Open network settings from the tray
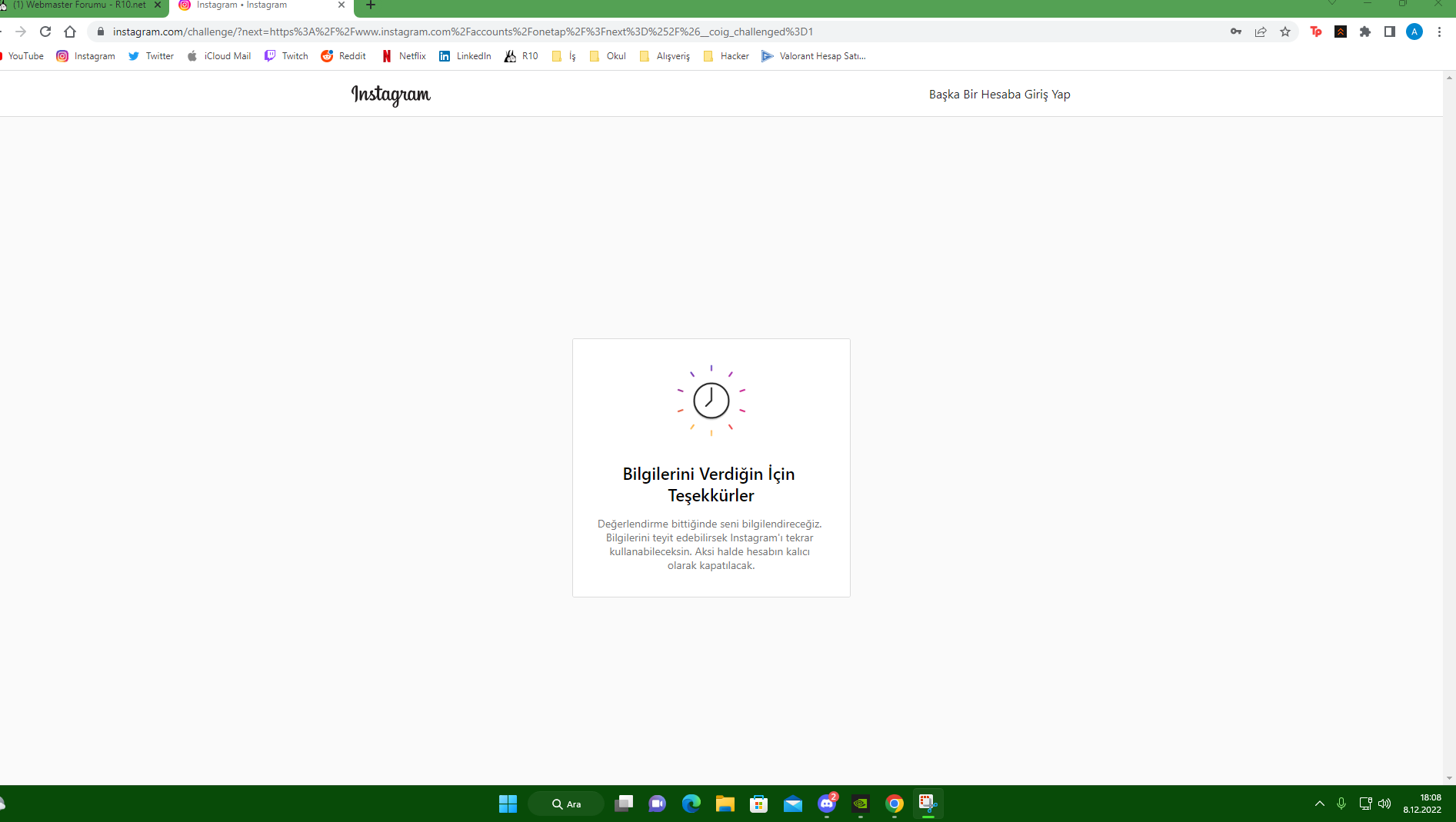 (x=1366, y=804)
